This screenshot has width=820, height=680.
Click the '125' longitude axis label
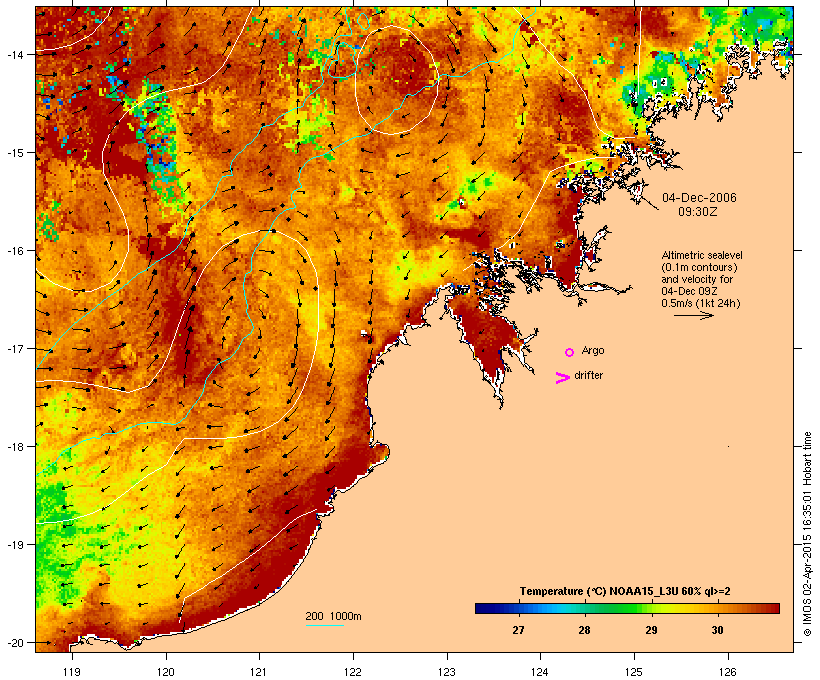click(x=634, y=672)
